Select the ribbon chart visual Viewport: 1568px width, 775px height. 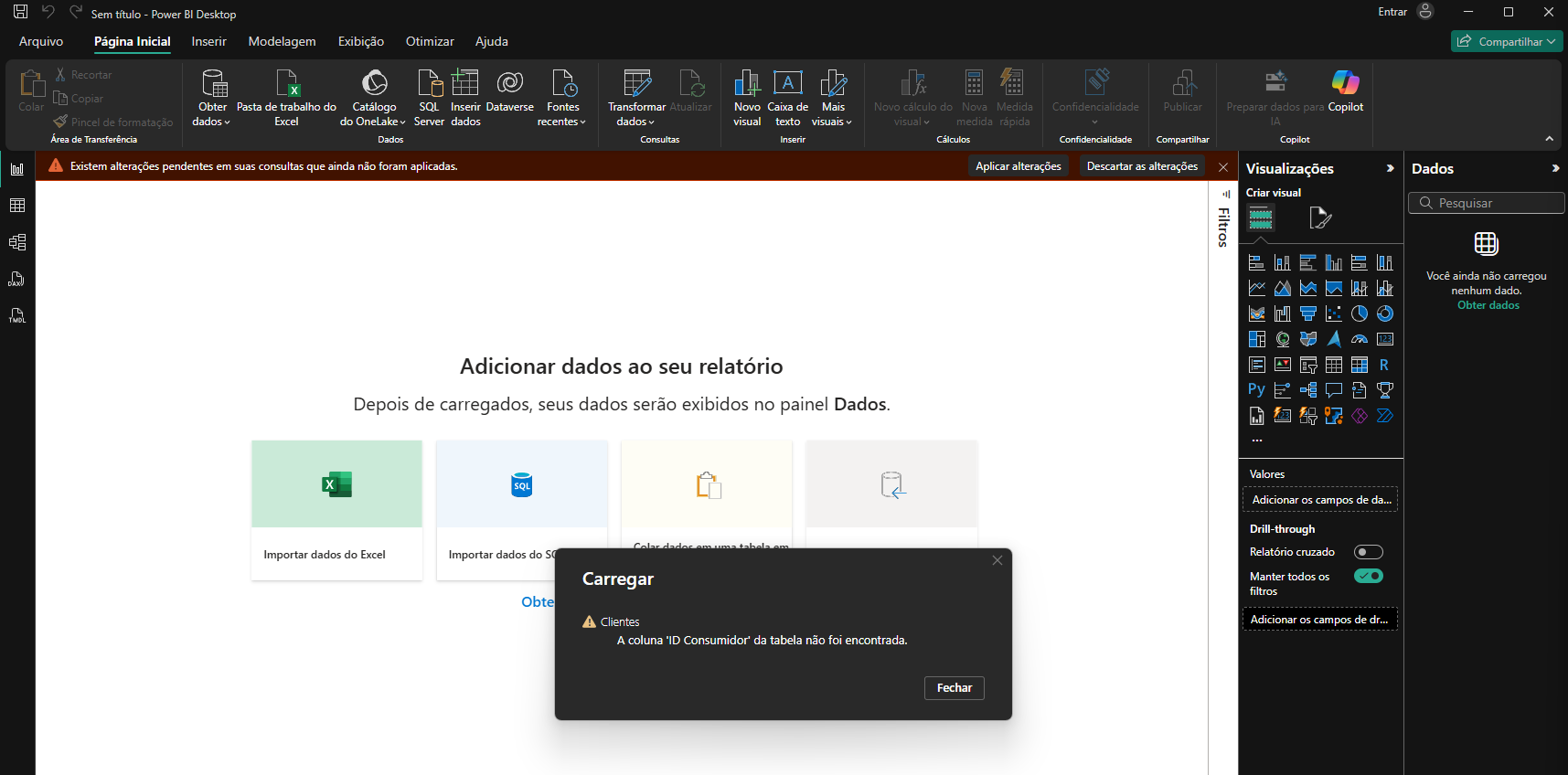[x=1257, y=313]
